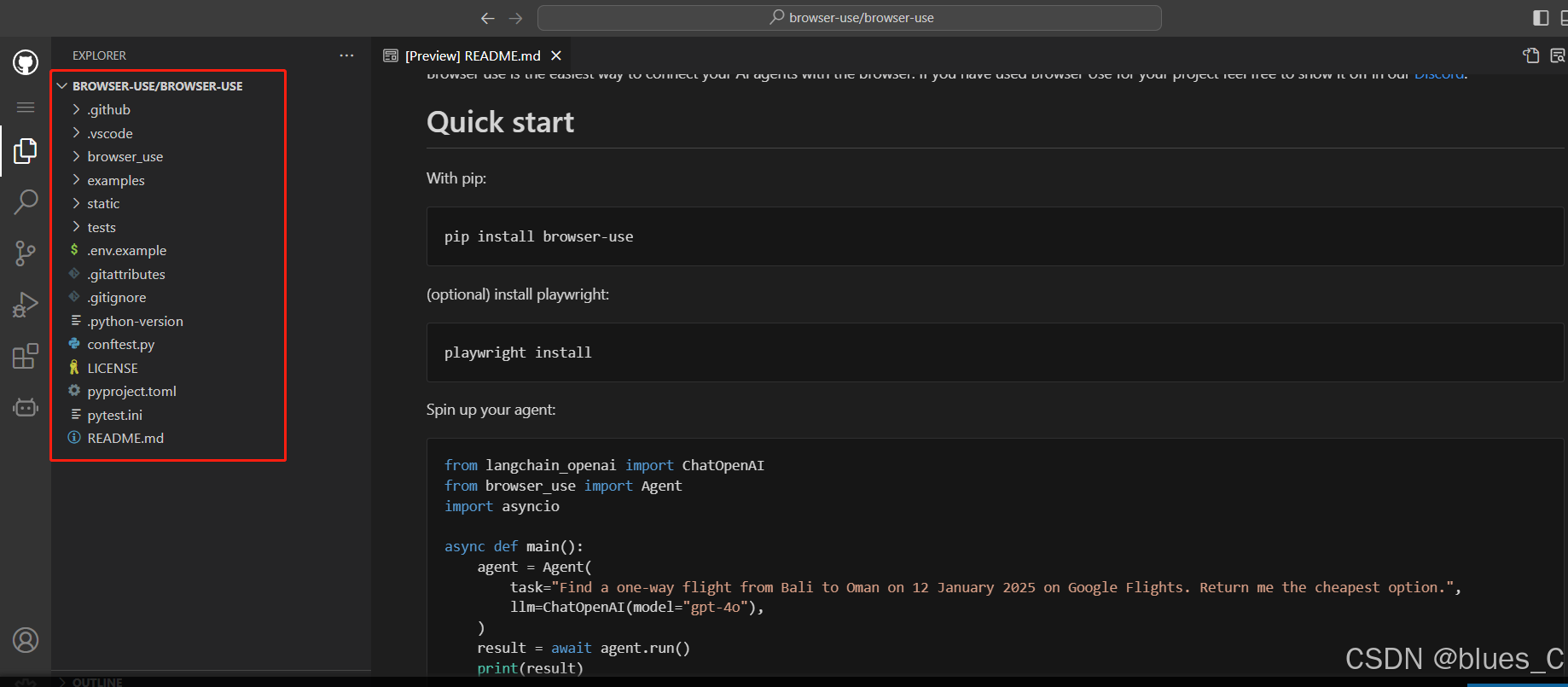Open the Extensions view icon
This screenshot has height=687, width=1568.
point(26,356)
